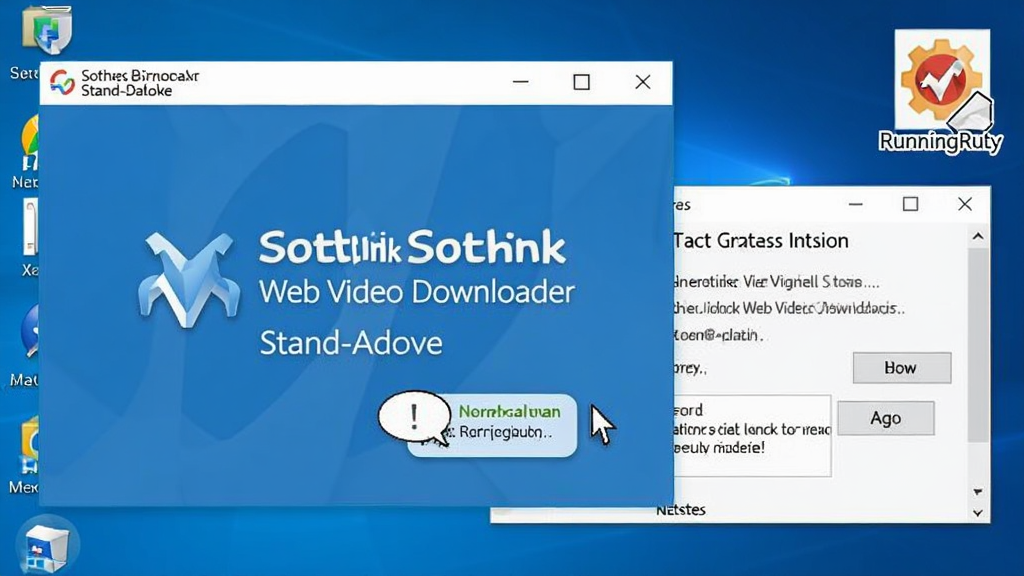Open the desktop icon labeled Xa
The height and width of the screenshot is (576, 1024).
30,228
